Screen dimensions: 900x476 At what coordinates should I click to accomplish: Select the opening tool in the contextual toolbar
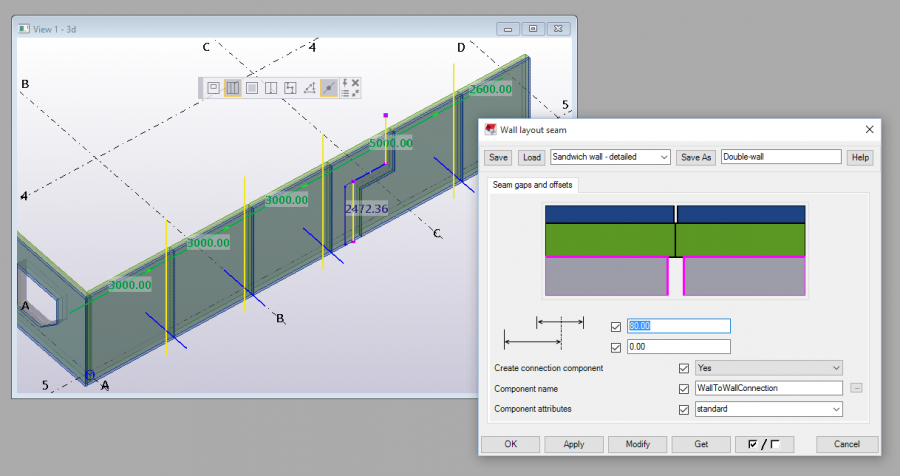click(214, 88)
